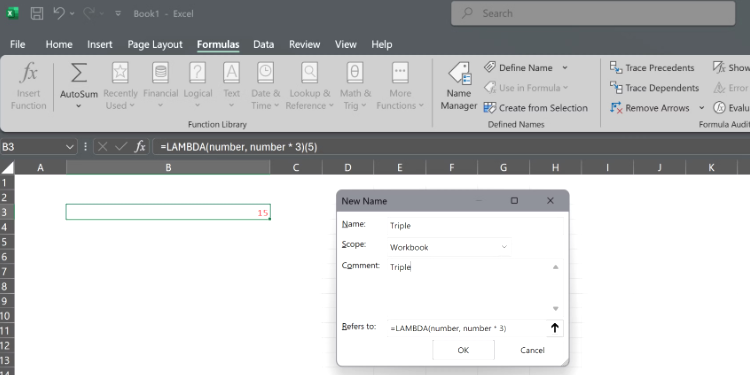Image resolution: width=750 pixels, height=375 pixels.
Task: Select row 5 header
Action: pyautogui.click(x=7, y=242)
